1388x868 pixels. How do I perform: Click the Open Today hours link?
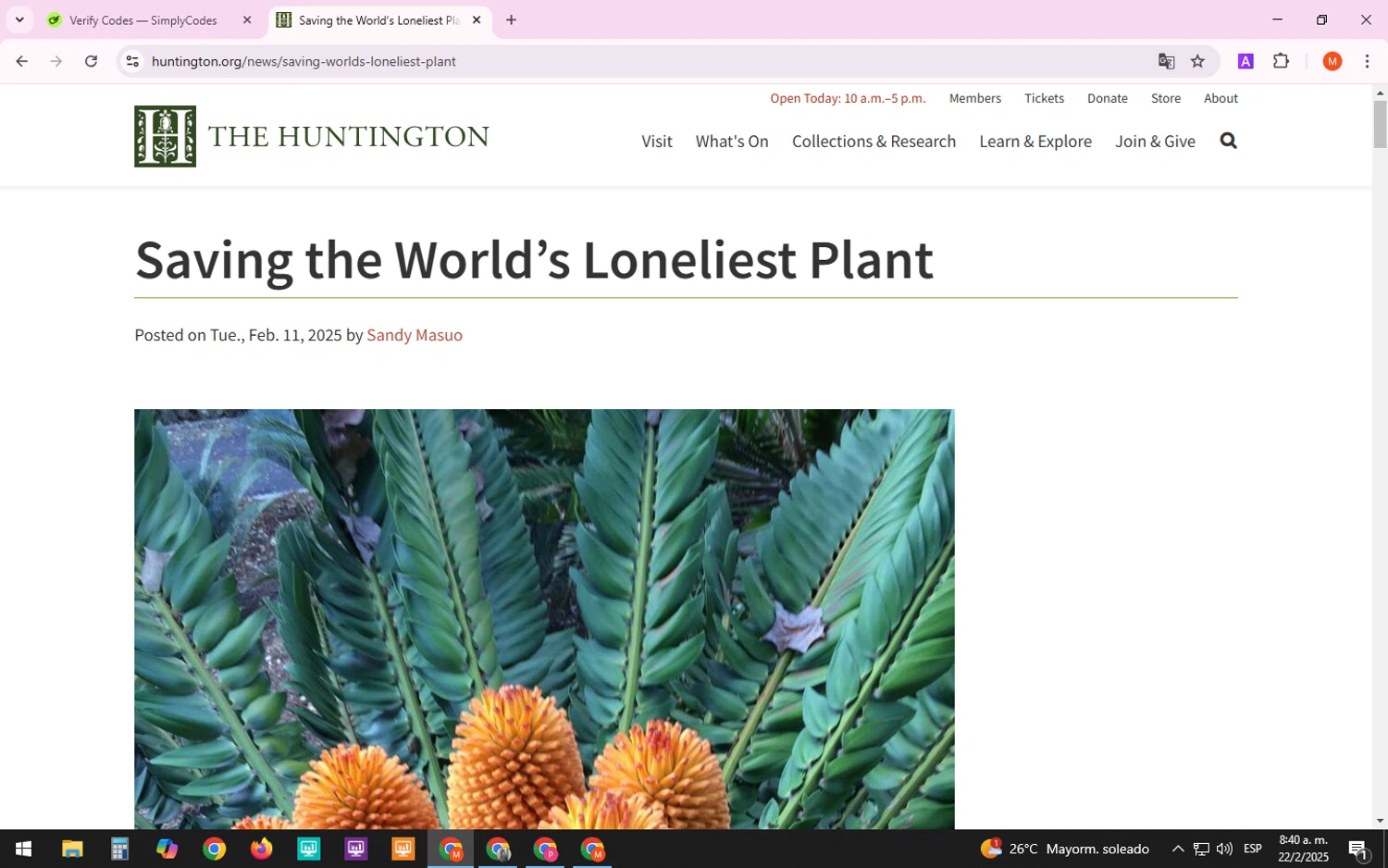pos(848,98)
